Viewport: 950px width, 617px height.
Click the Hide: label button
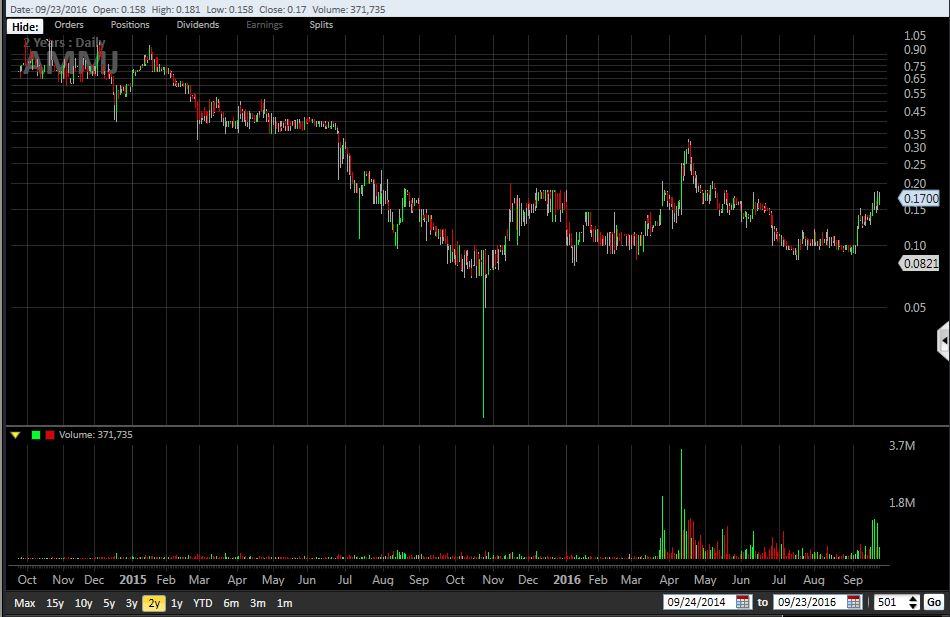click(26, 26)
